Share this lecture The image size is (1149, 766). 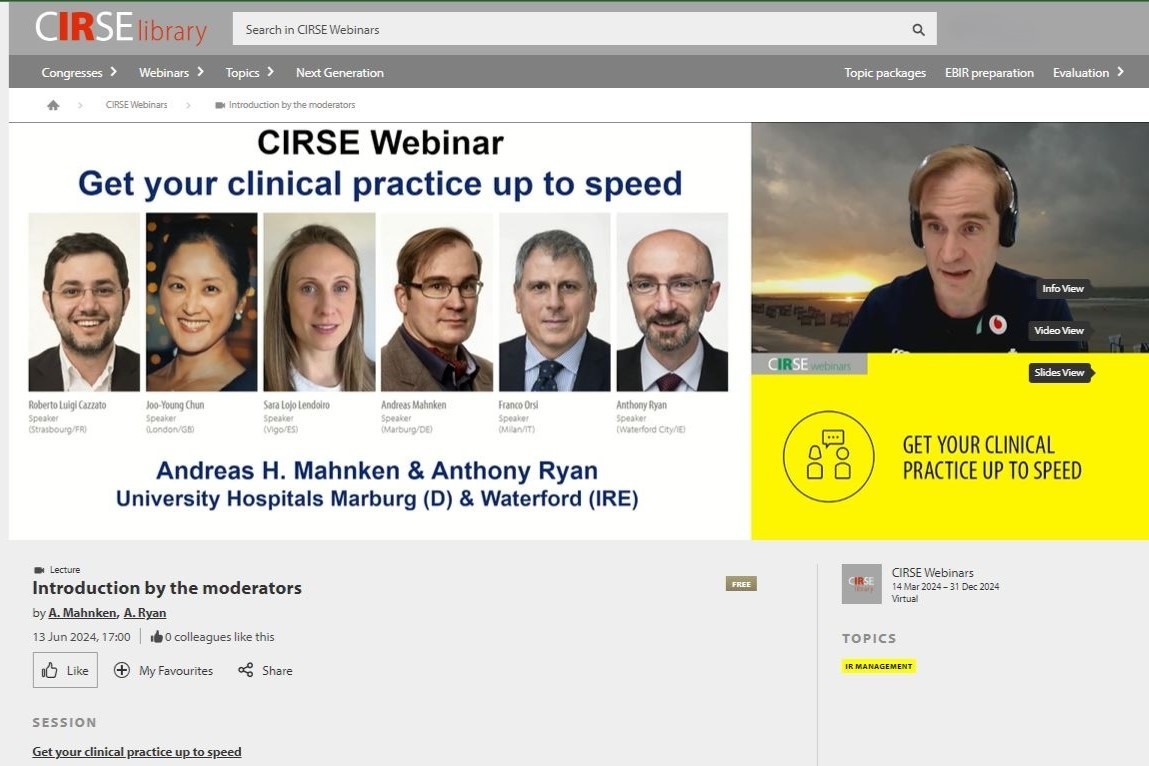pyautogui.click(x=265, y=670)
